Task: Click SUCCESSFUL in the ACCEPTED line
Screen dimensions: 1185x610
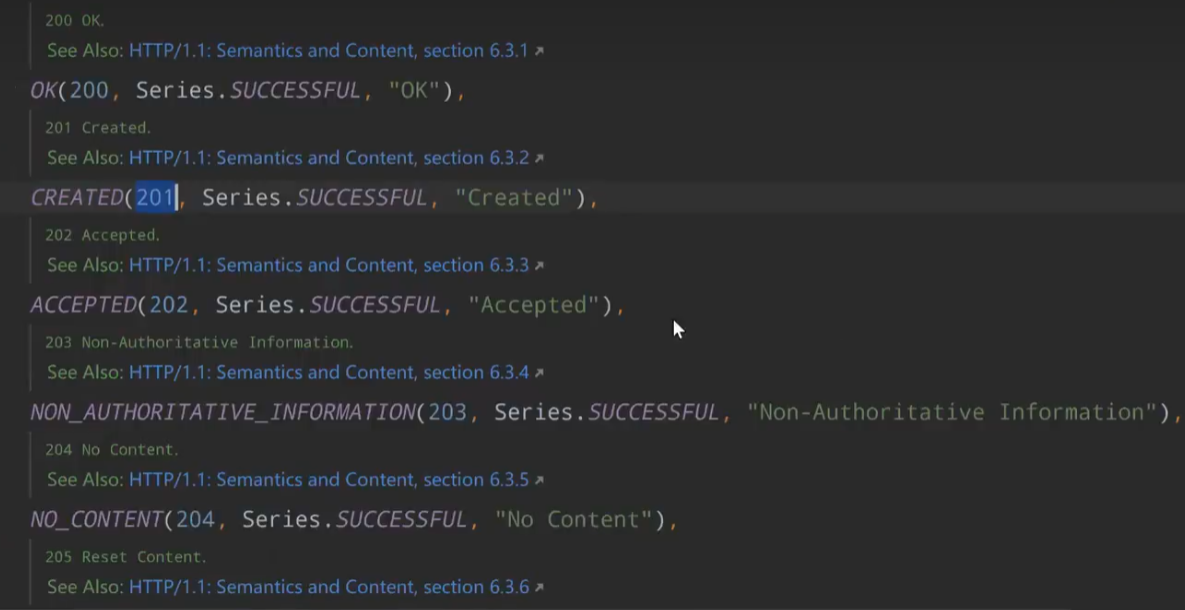Action: 374,305
